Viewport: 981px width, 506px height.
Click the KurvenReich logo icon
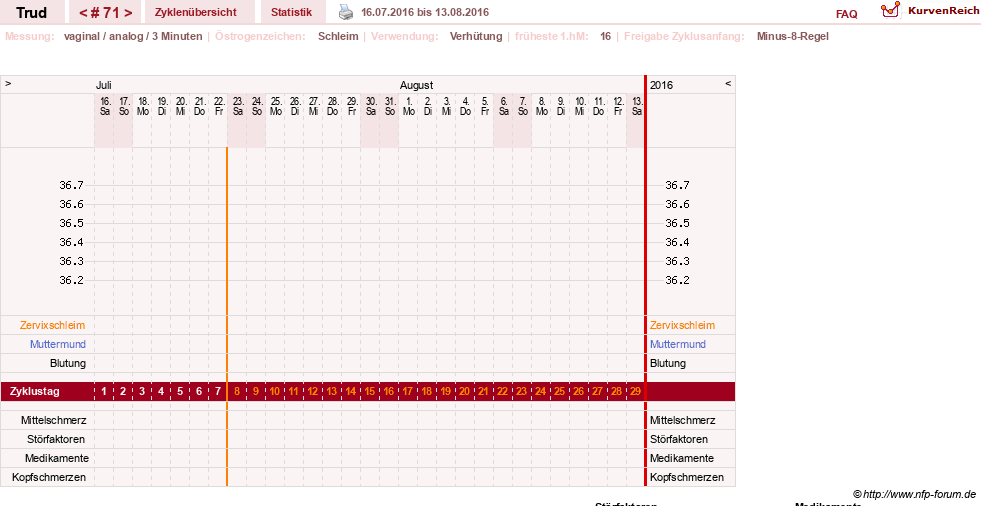pos(890,10)
